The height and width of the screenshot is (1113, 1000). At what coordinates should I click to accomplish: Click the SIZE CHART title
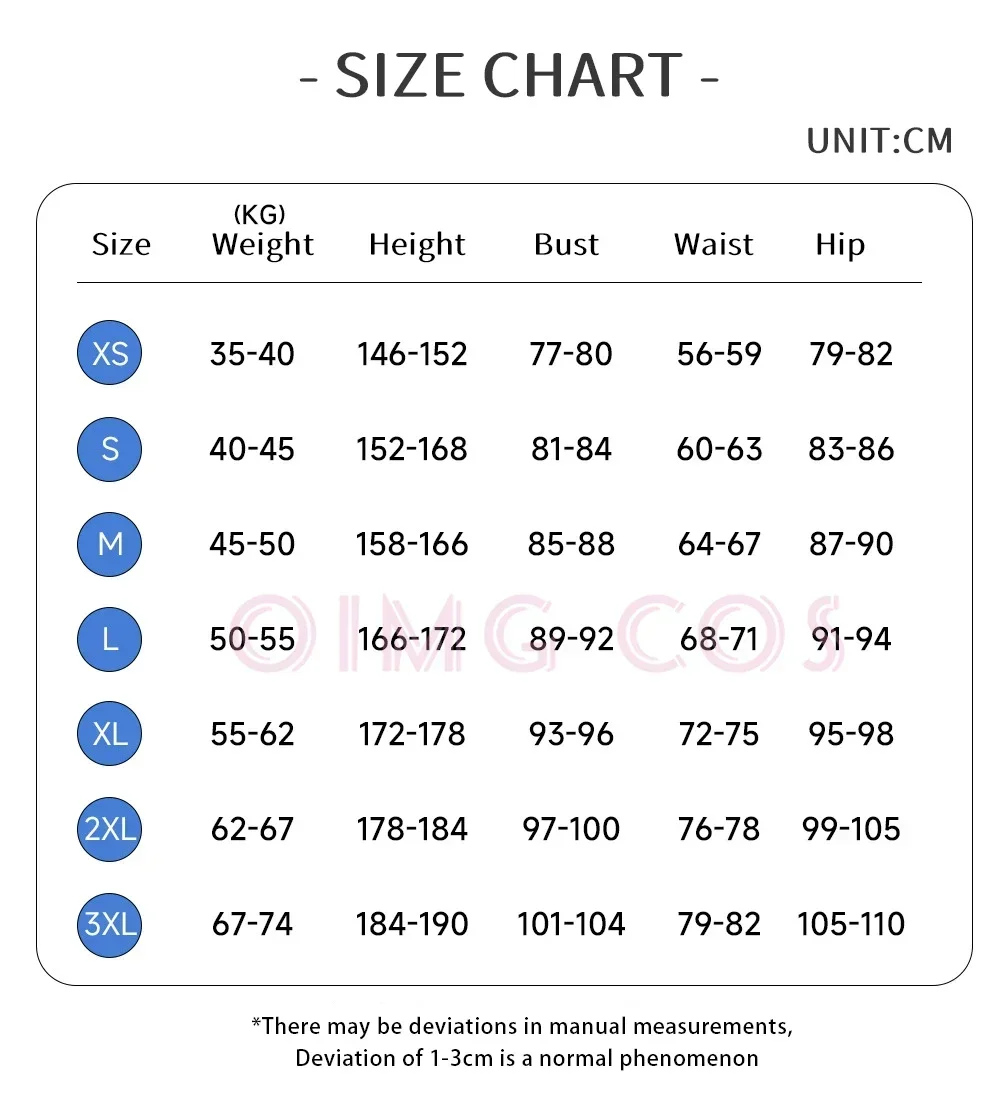click(509, 75)
